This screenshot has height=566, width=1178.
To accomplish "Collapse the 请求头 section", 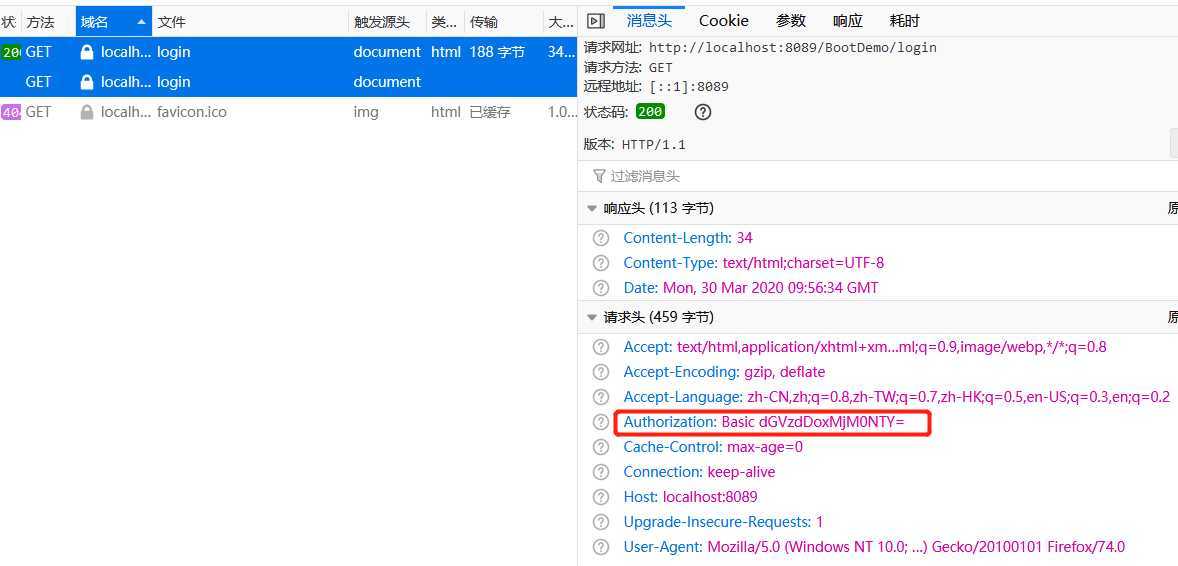I will point(592,318).
